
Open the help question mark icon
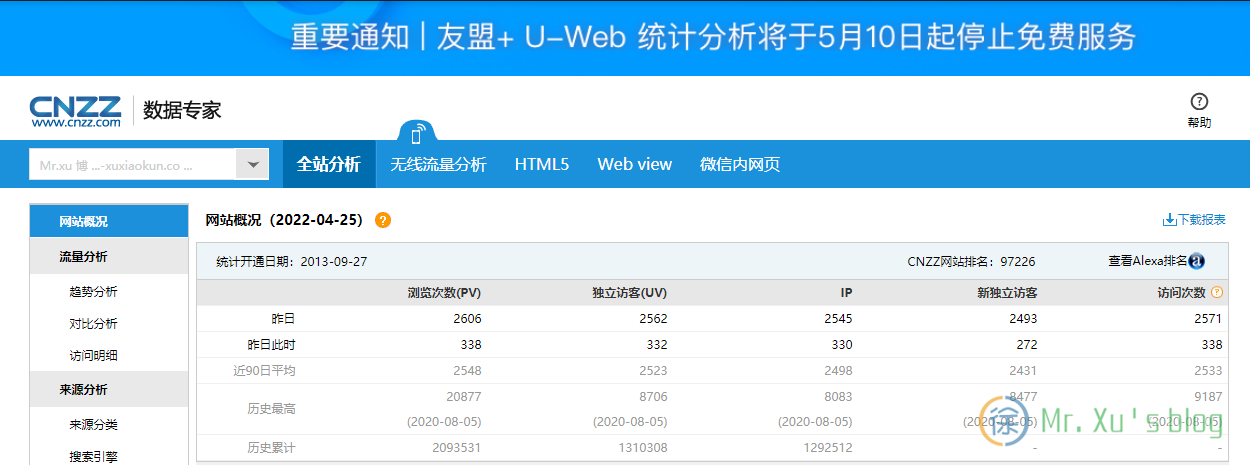(x=1199, y=101)
